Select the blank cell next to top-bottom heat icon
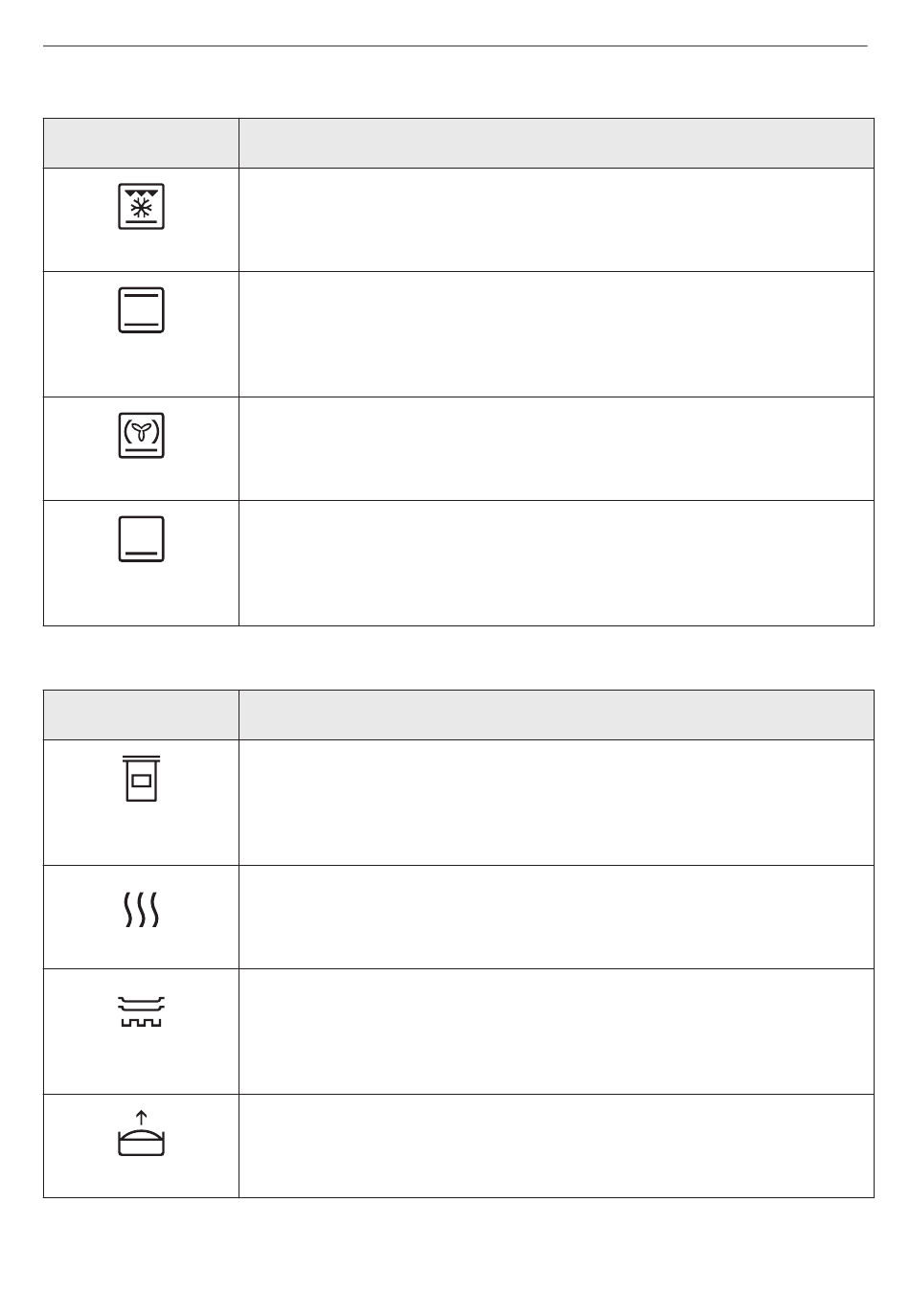Screen dimensions: 910x1316 (557, 334)
